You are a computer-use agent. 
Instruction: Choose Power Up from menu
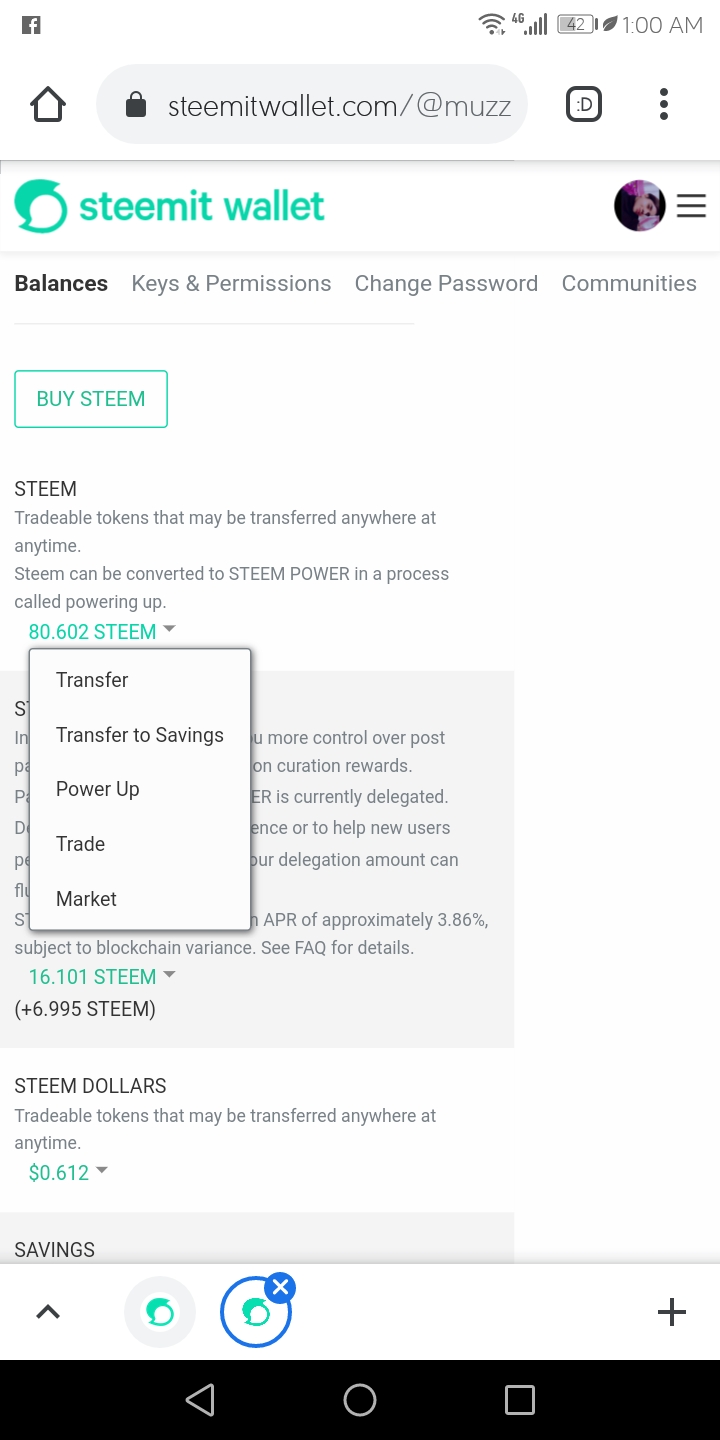coord(98,789)
